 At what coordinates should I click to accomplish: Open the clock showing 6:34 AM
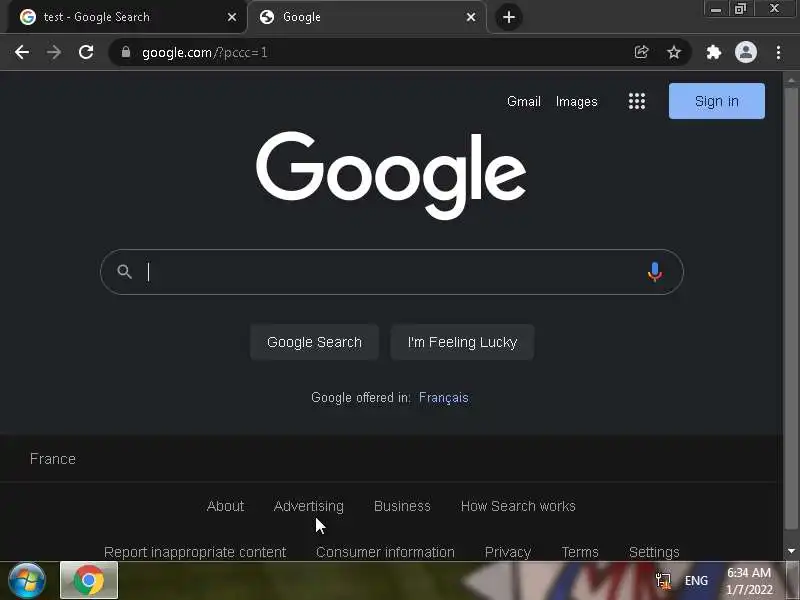[749, 581]
